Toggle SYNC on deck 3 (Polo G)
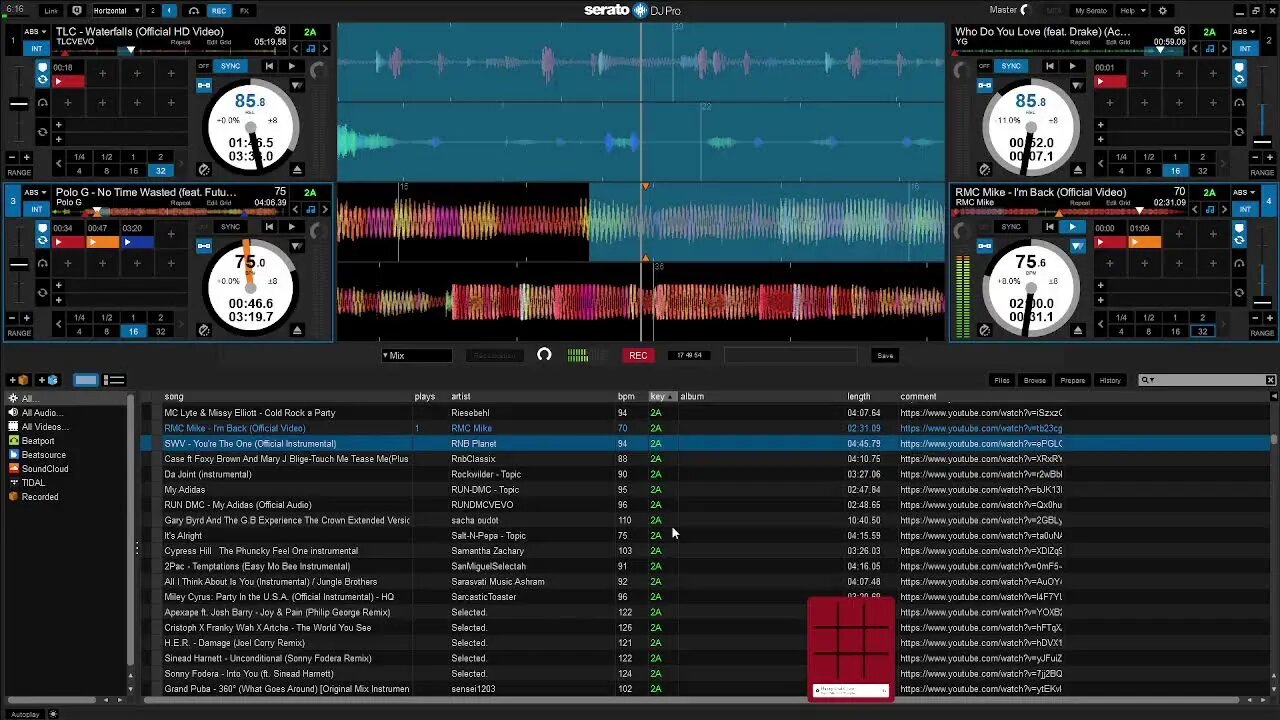 tap(231, 226)
